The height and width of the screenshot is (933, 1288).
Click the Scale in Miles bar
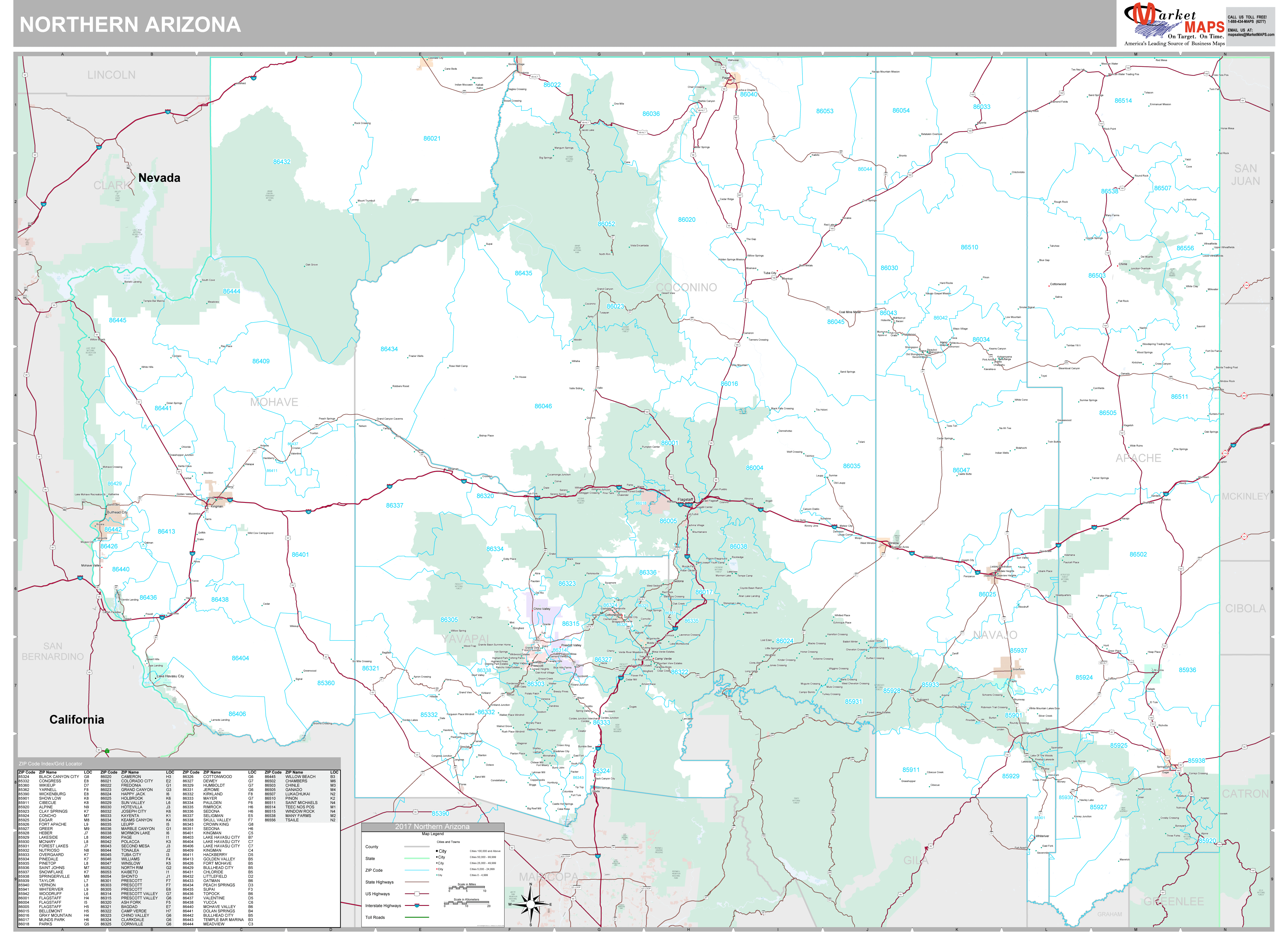[x=467, y=887]
